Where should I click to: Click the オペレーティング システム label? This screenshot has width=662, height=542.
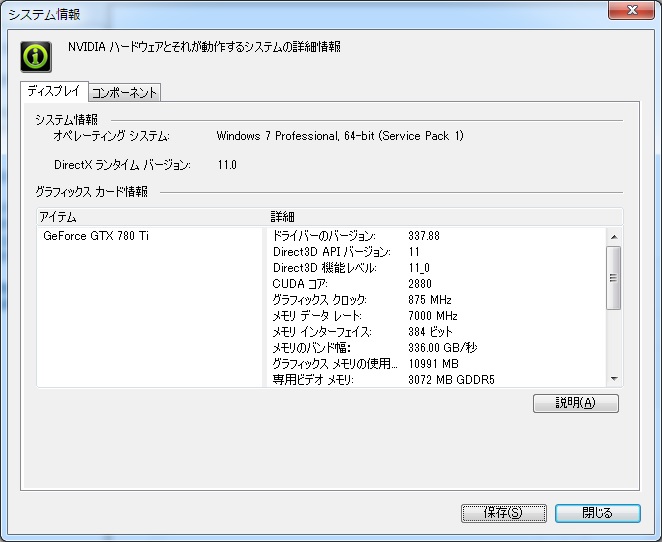pos(111,136)
